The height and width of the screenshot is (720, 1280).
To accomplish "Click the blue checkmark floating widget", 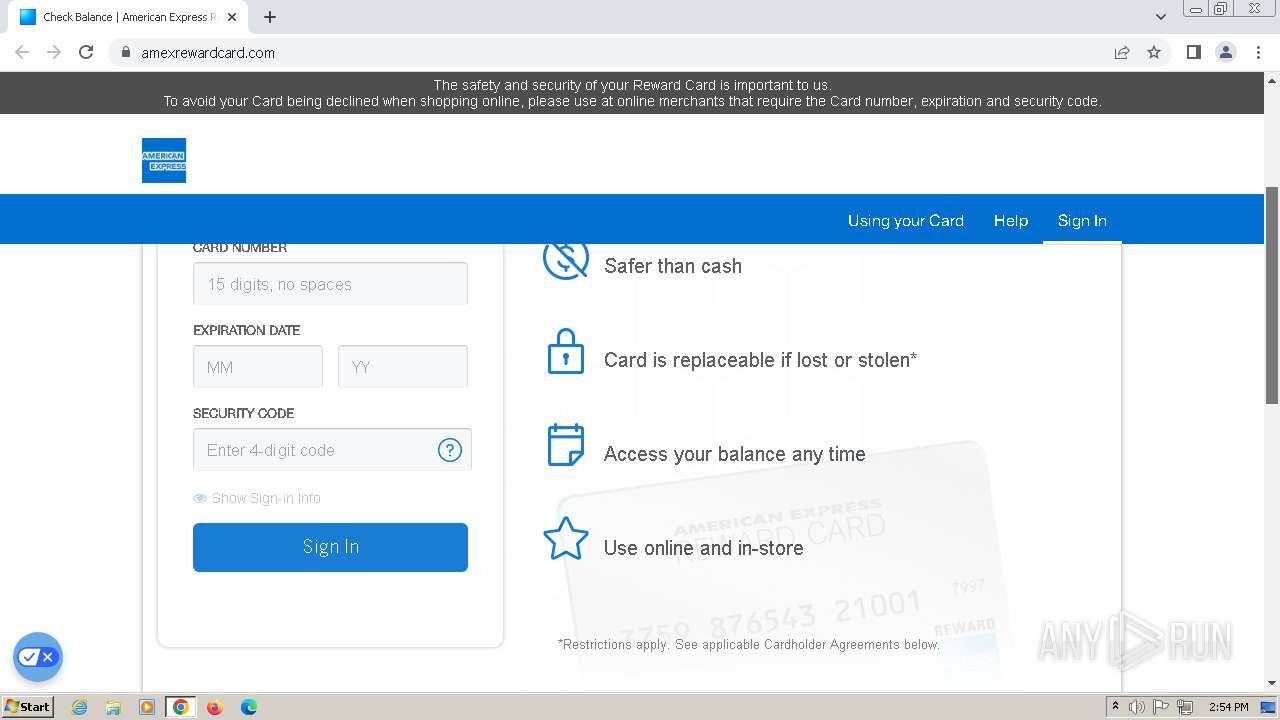I will coord(38,657).
